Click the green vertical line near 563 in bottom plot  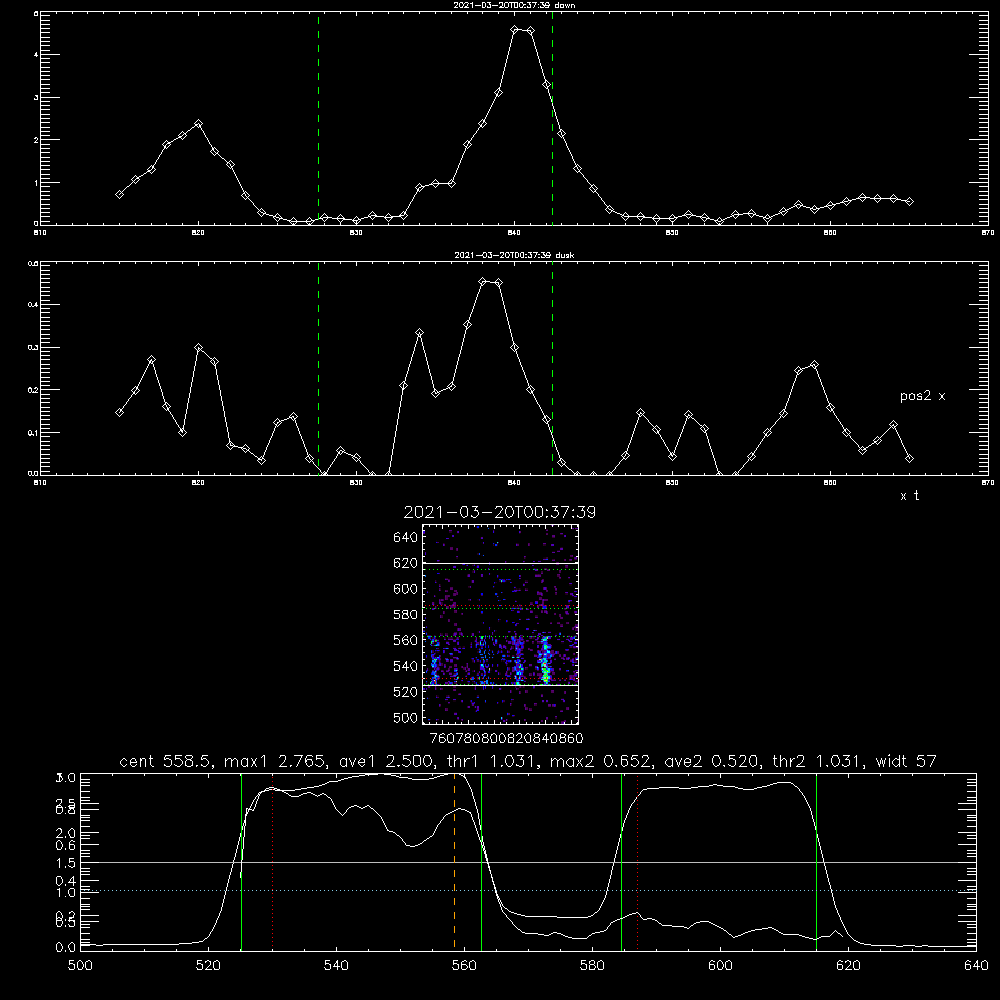pos(481,861)
